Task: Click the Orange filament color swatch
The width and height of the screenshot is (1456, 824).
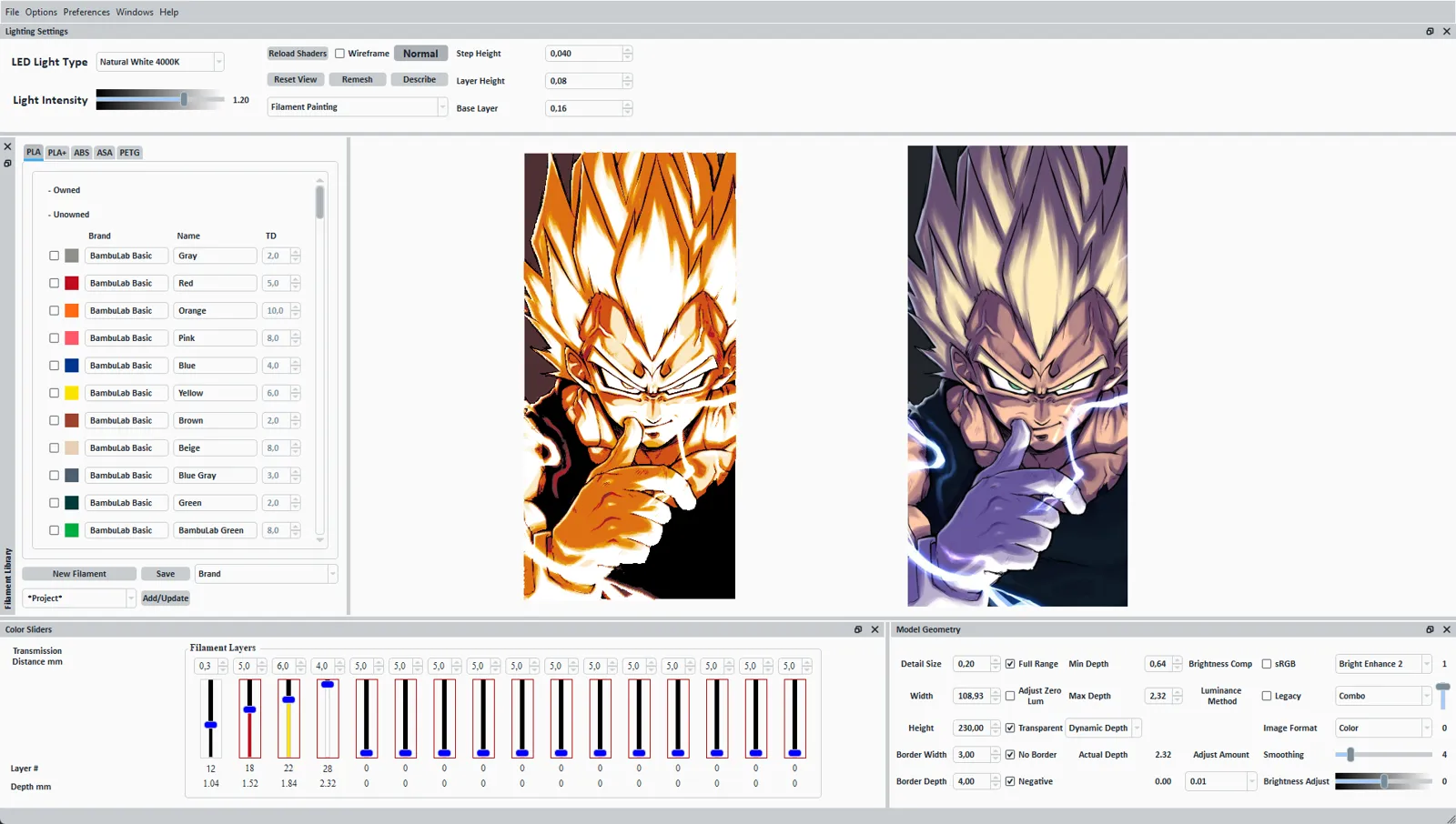Action: click(72, 311)
